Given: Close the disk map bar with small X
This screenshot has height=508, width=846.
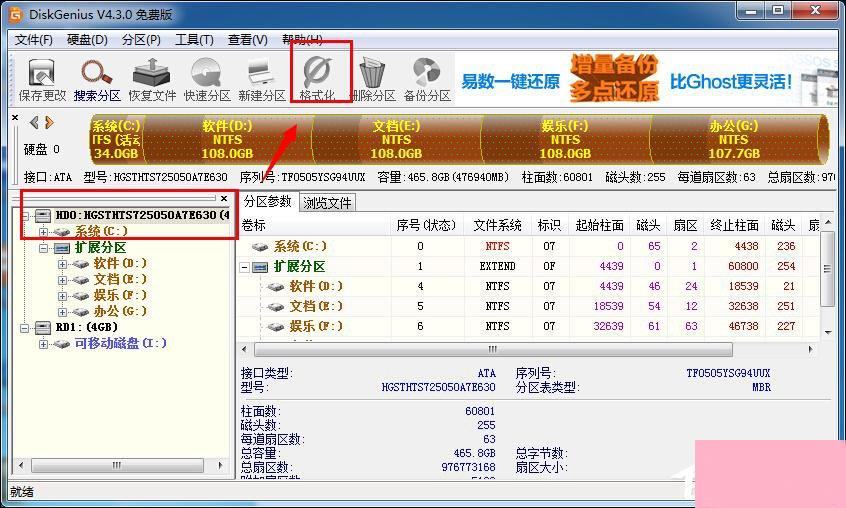Looking at the screenshot, I should click(x=15, y=118).
